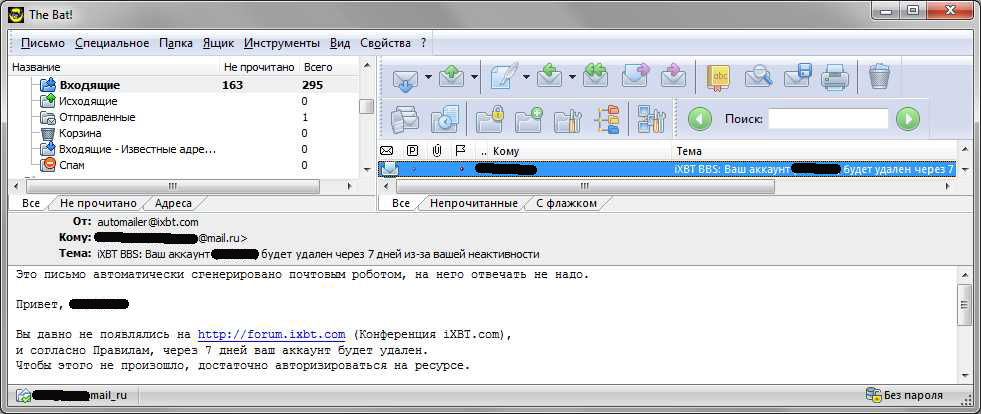The image size is (981, 414).
Task: Click green next search arrow button
Action: point(908,119)
